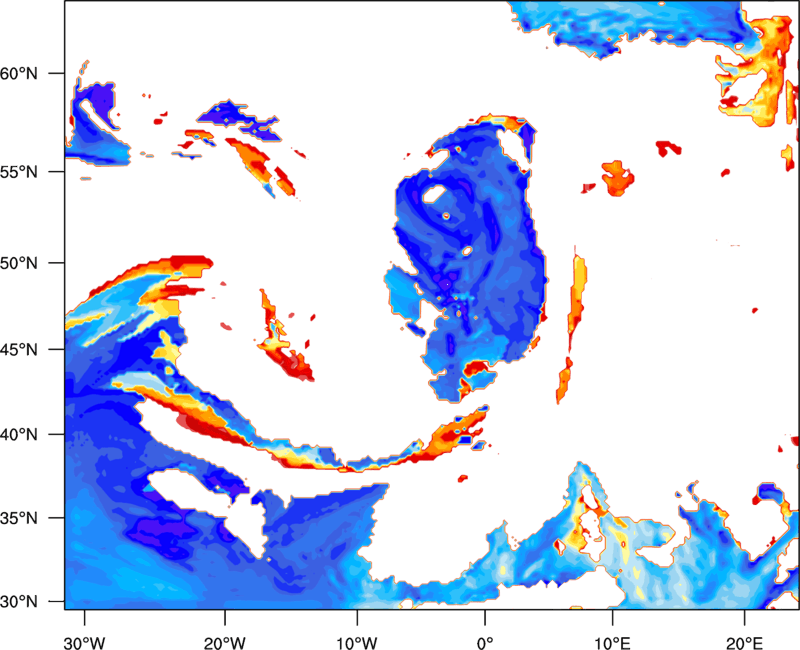This screenshot has width=800, height=650.
Task: Click the 60°N latitude label
Action: click(19, 73)
